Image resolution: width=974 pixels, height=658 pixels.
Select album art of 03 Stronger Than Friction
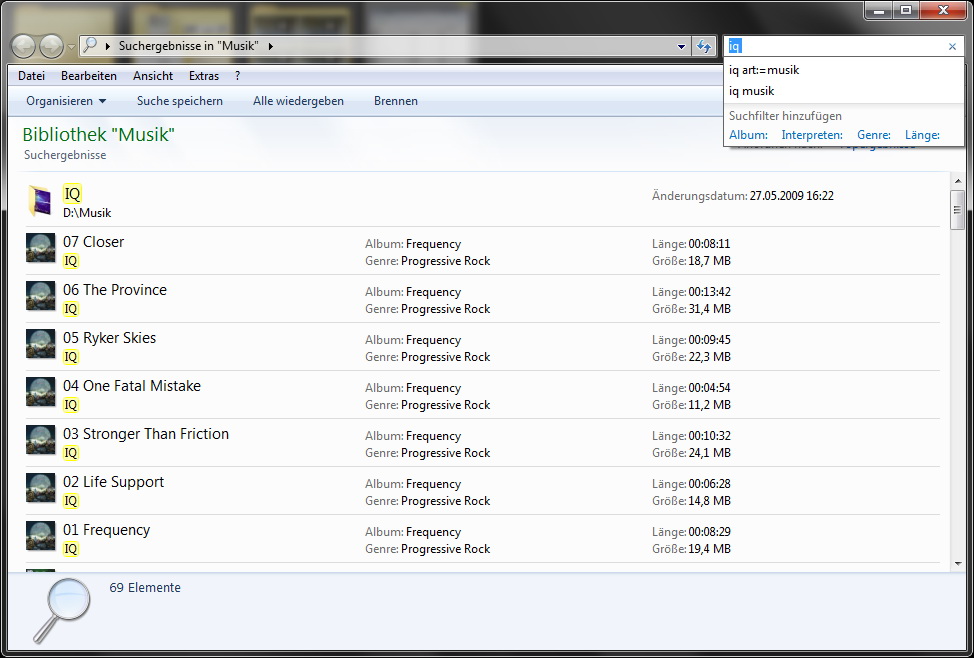pos(40,440)
